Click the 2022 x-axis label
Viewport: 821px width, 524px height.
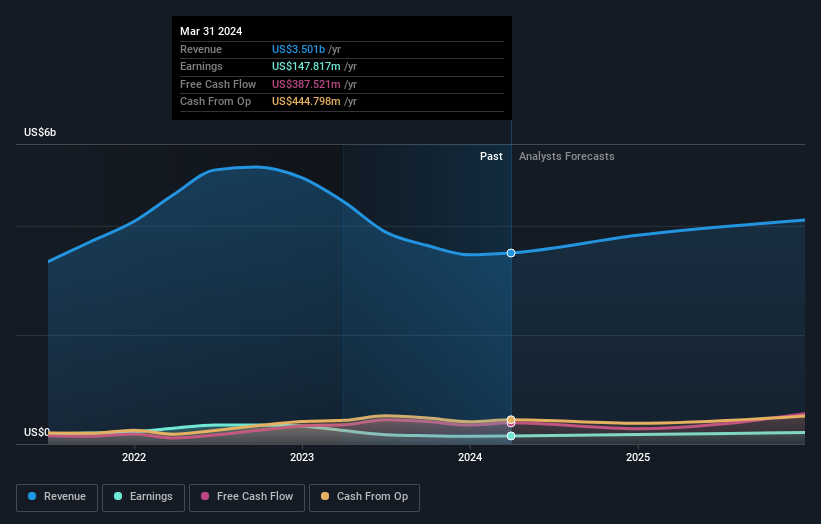134,458
